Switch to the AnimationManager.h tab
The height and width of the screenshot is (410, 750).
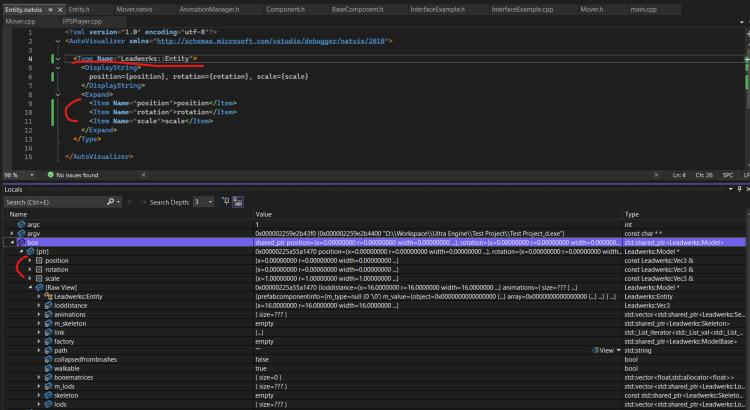click(x=208, y=8)
